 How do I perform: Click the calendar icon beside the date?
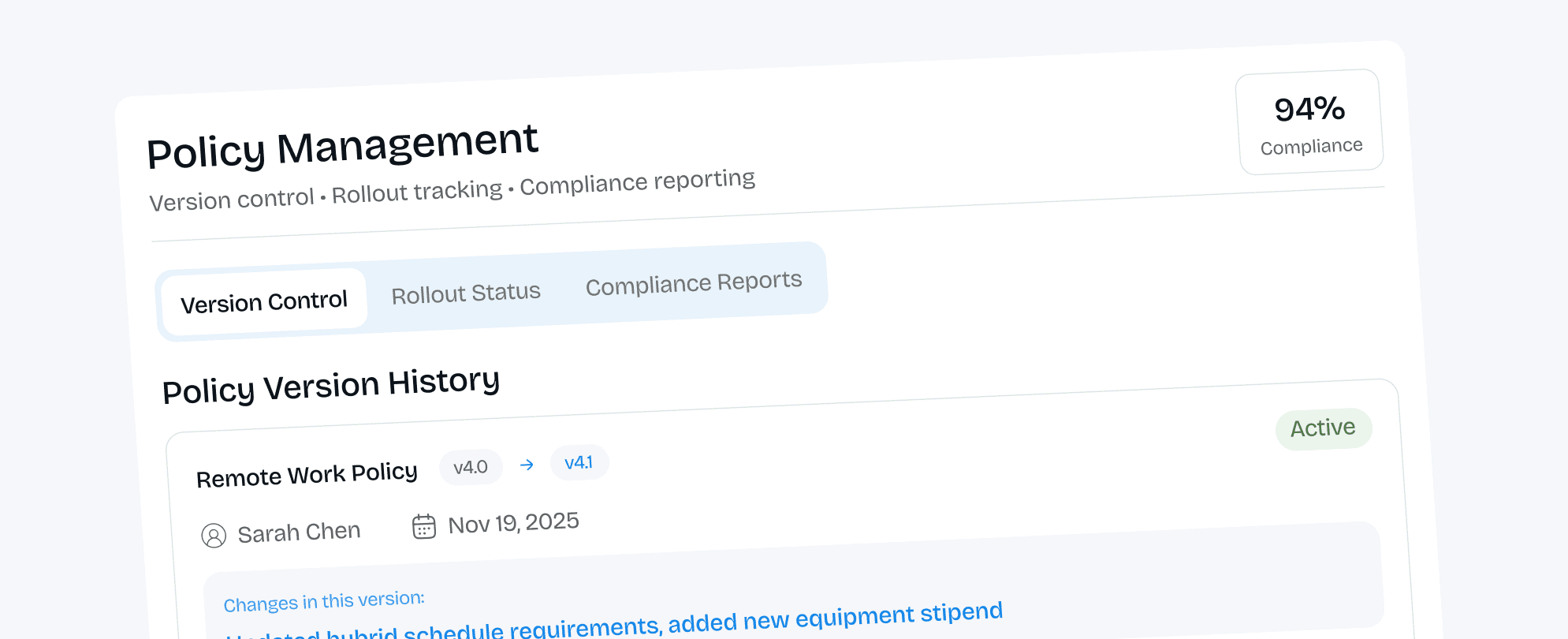pos(424,526)
